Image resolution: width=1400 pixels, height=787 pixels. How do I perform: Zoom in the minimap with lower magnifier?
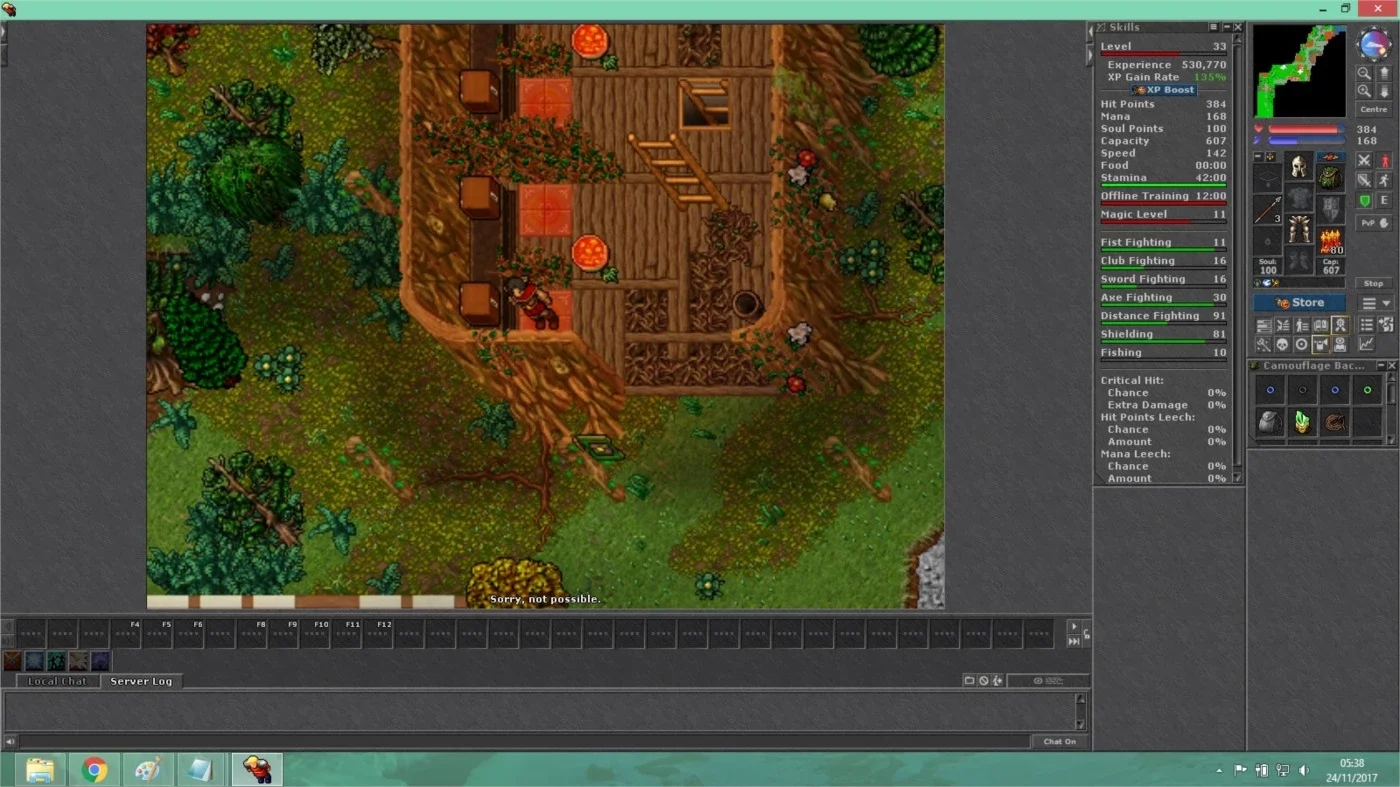(1364, 91)
